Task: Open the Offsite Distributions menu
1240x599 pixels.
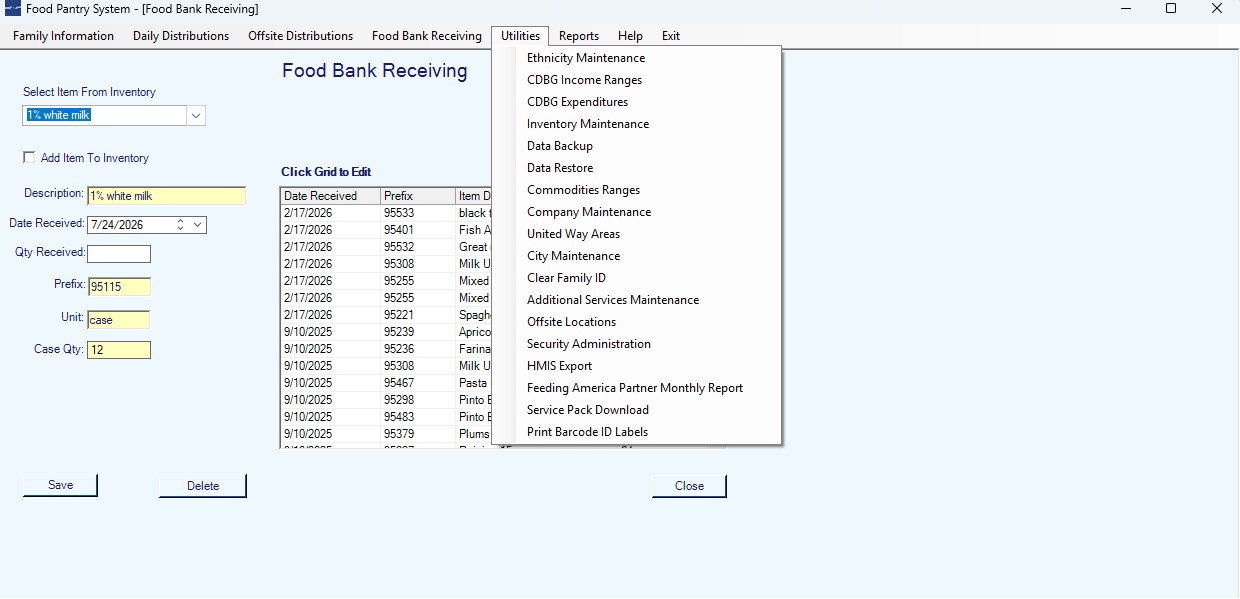Action: point(300,36)
